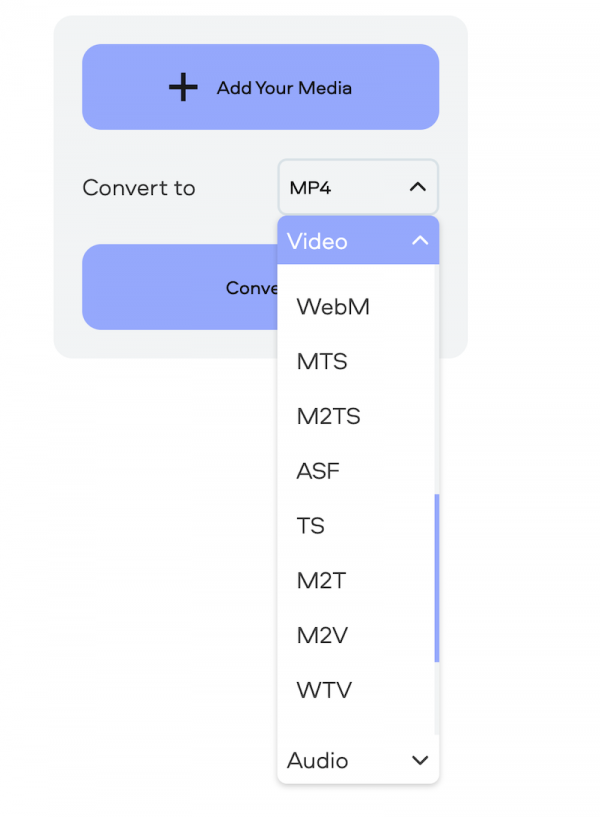600x817 pixels.
Task: Choose TS in the video list
Action: [x=310, y=526]
